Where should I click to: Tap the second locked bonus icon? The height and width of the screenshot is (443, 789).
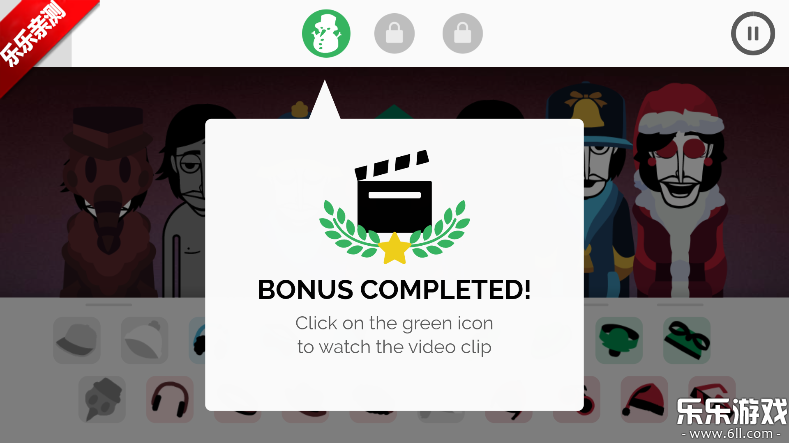coord(462,34)
